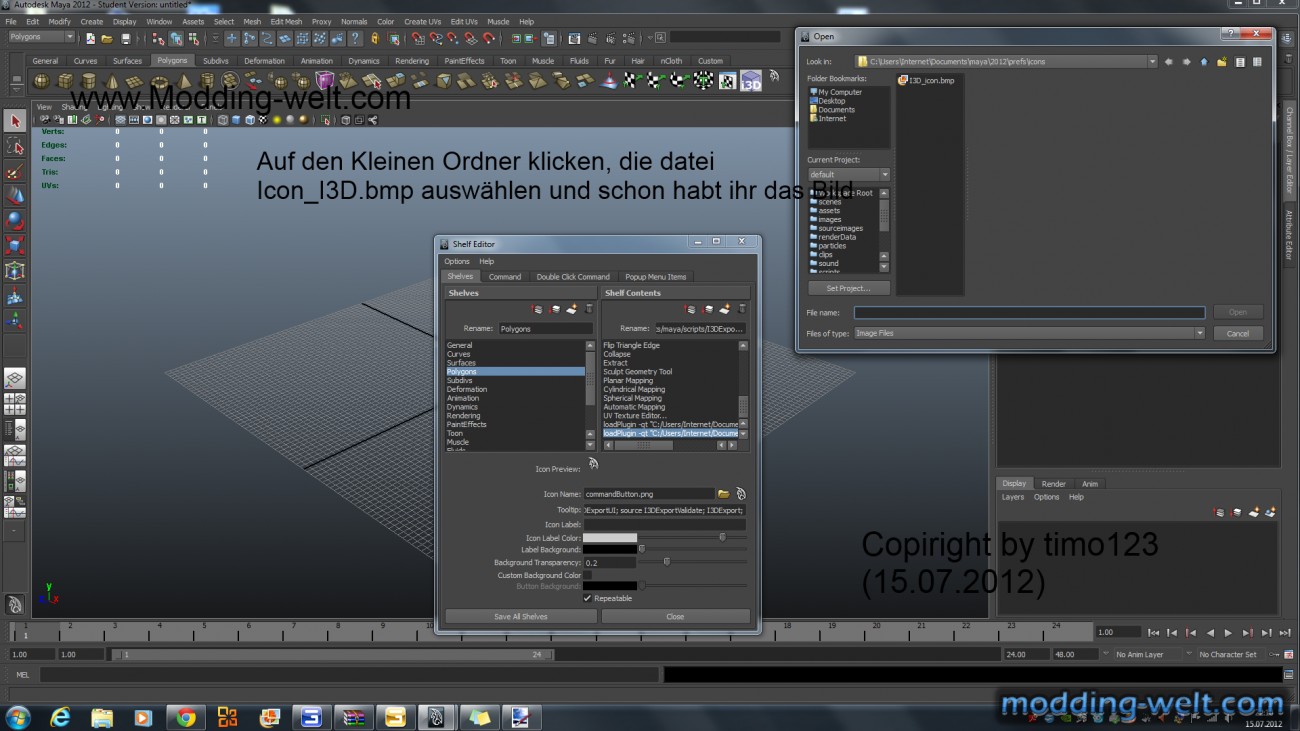The image size is (1300, 731).
Task: Switch to the Custom shelf tab
Action: tap(710, 61)
